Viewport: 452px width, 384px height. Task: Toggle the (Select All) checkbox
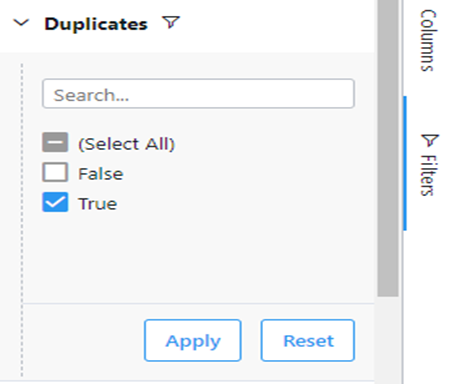pos(55,142)
